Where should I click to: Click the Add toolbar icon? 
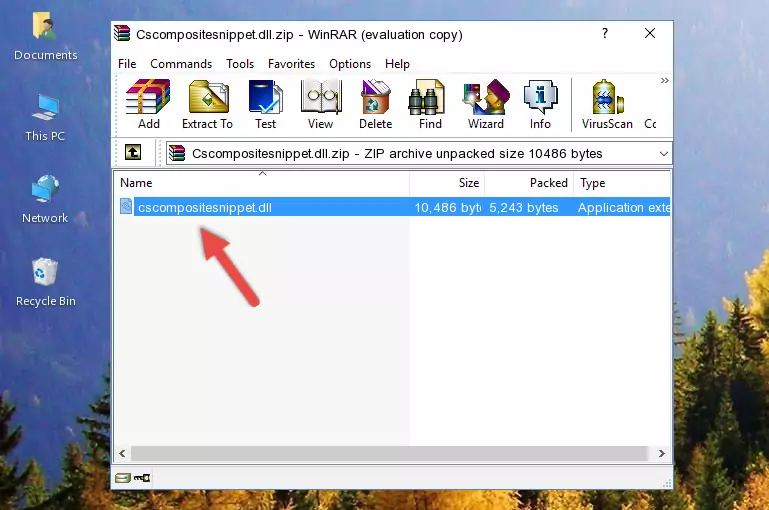pyautogui.click(x=148, y=104)
